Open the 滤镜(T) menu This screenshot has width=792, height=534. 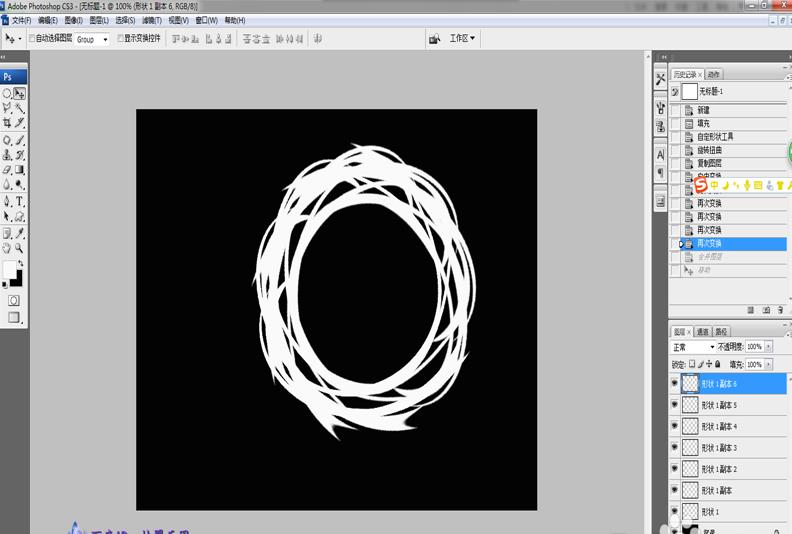click(152, 20)
